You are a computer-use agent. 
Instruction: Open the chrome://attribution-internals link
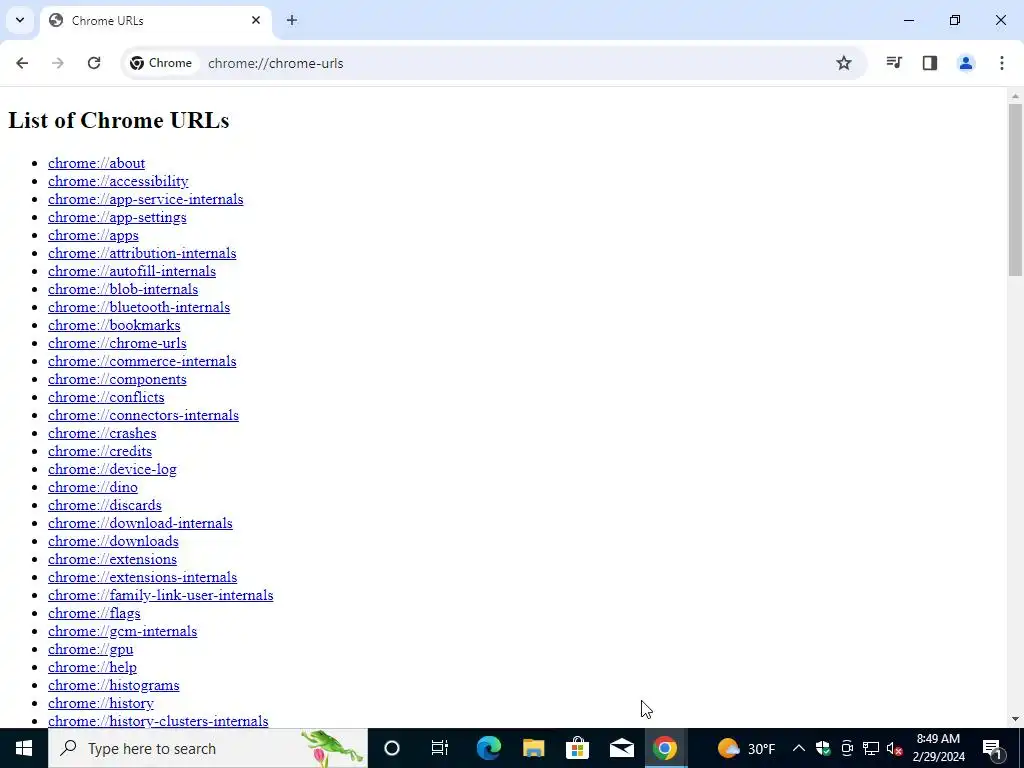coord(142,253)
